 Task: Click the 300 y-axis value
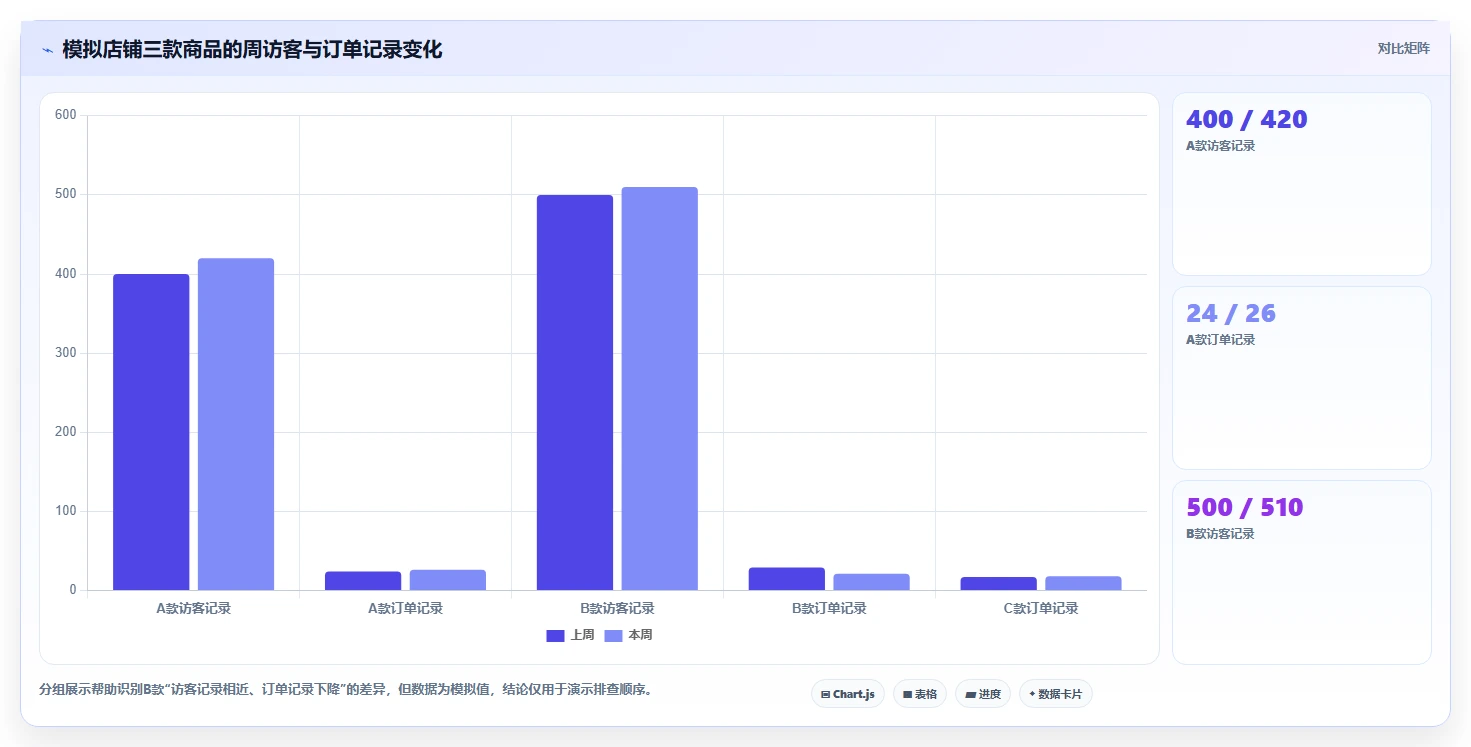tap(66, 353)
